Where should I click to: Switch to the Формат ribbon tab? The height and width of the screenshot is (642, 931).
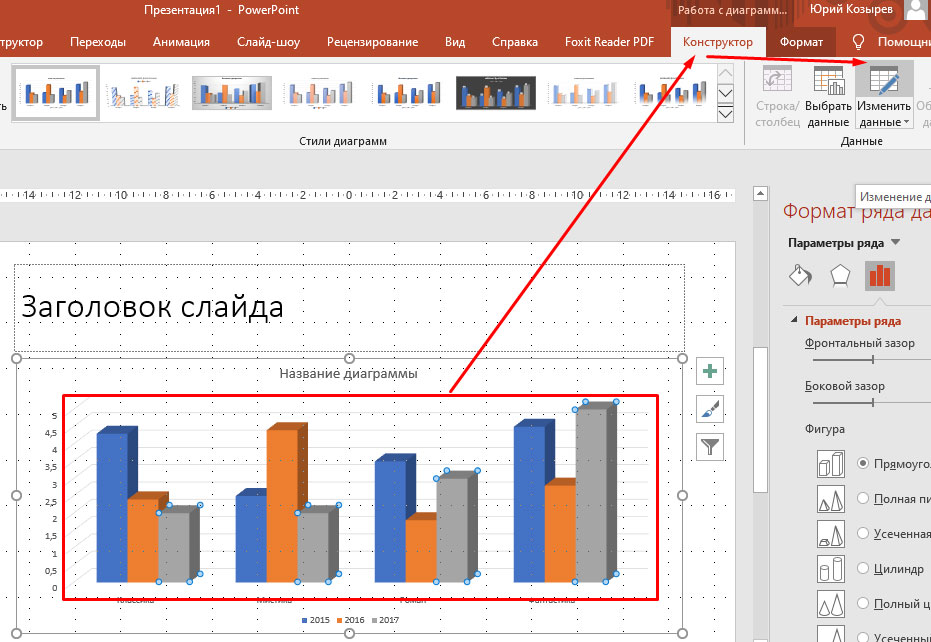pos(800,42)
